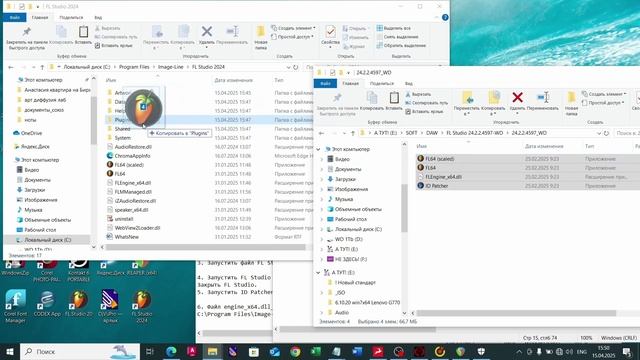Click Copy icon in 24.2.2.4597_WO window ribbon
Screen dimensions: 640x360
pos(371,98)
